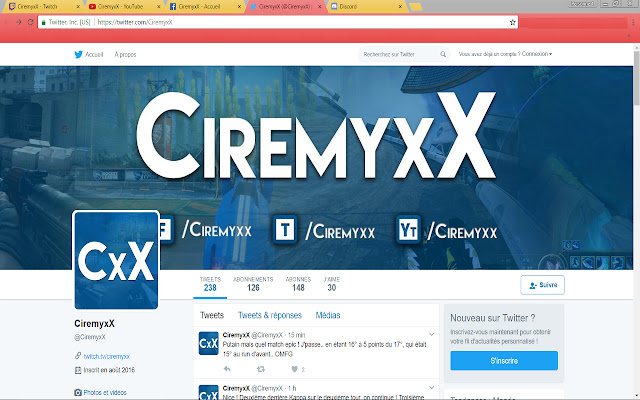Close the Discord browser tab
Screen dimensions: 640x400
point(400,7)
